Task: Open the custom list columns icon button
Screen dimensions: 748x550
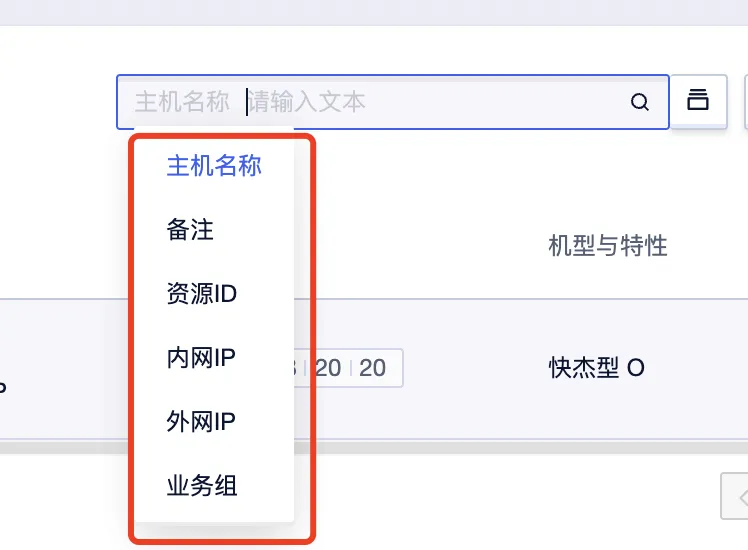Action: point(698,101)
